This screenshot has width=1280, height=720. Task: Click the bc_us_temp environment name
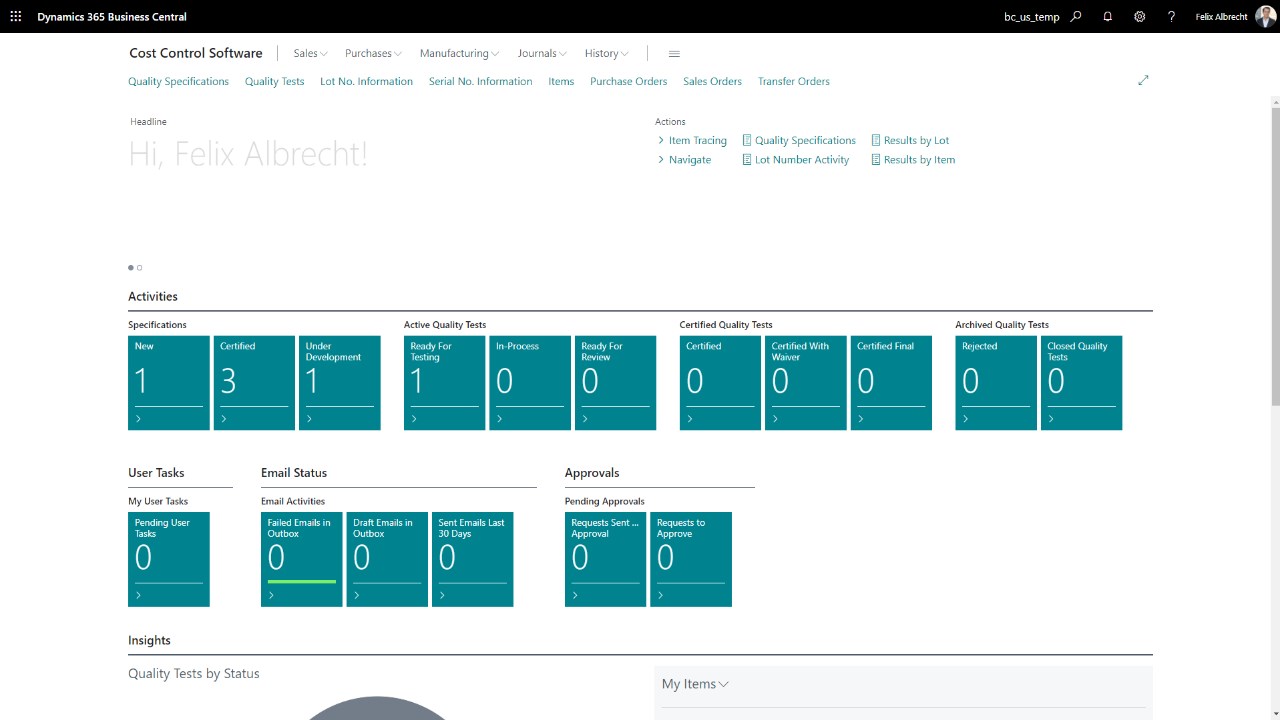click(x=1032, y=17)
